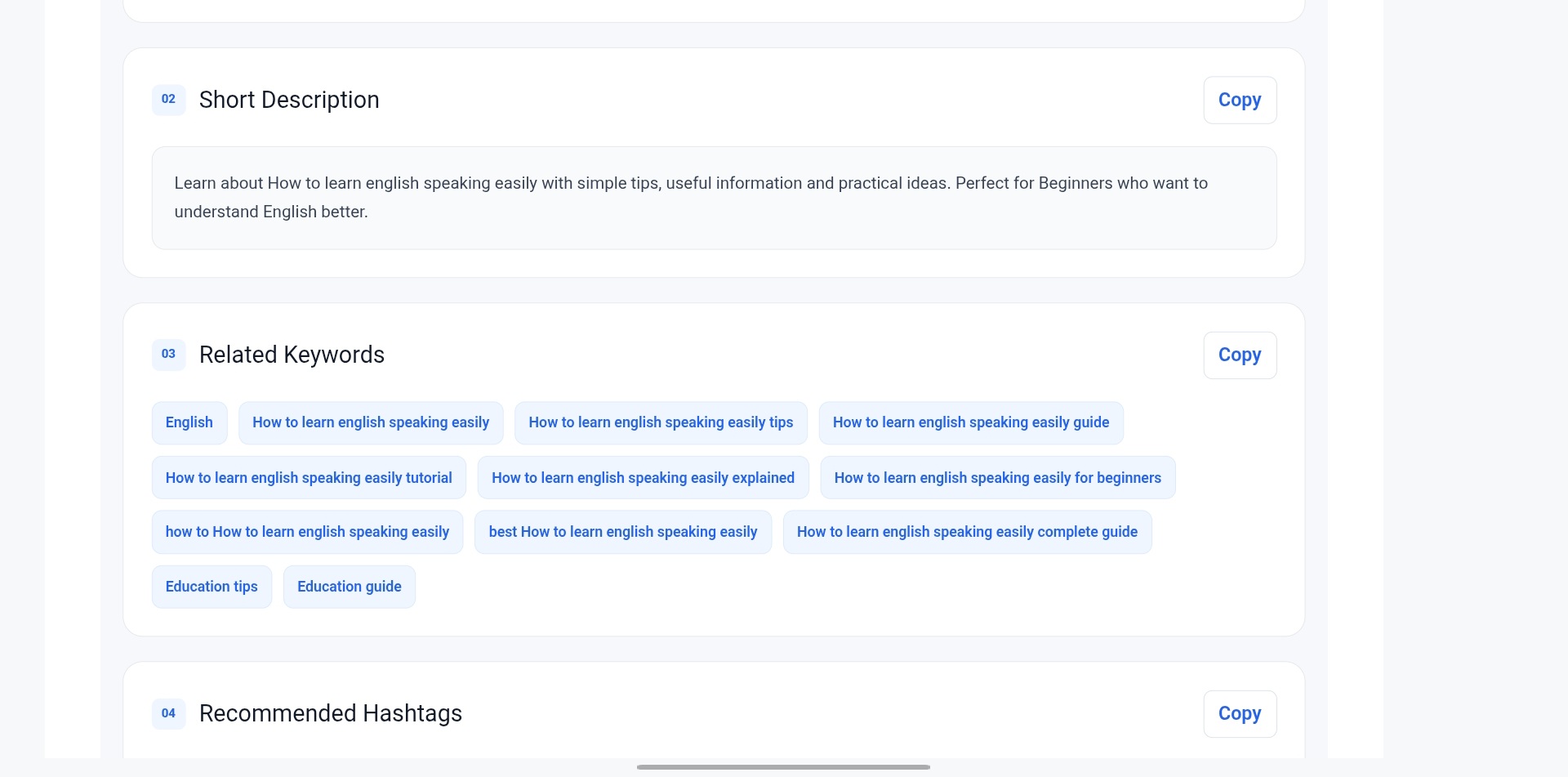Select the 'best How to learn' keyword
The width and height of the screenshot is (1568, 777).
(623, 532)
